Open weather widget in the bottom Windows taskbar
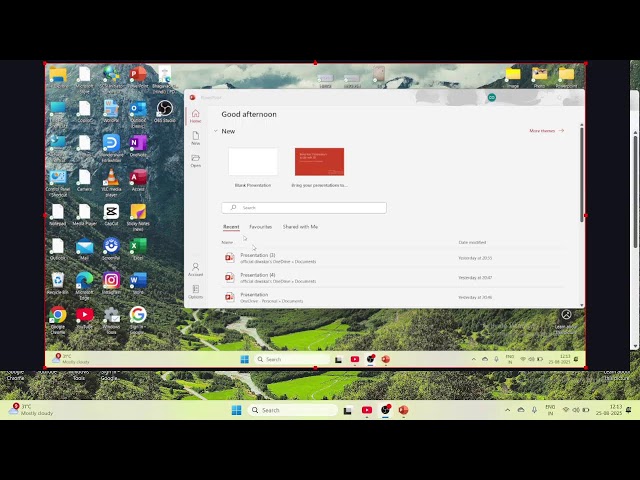The height and width of the screenshot is (480, 640). 31,410
